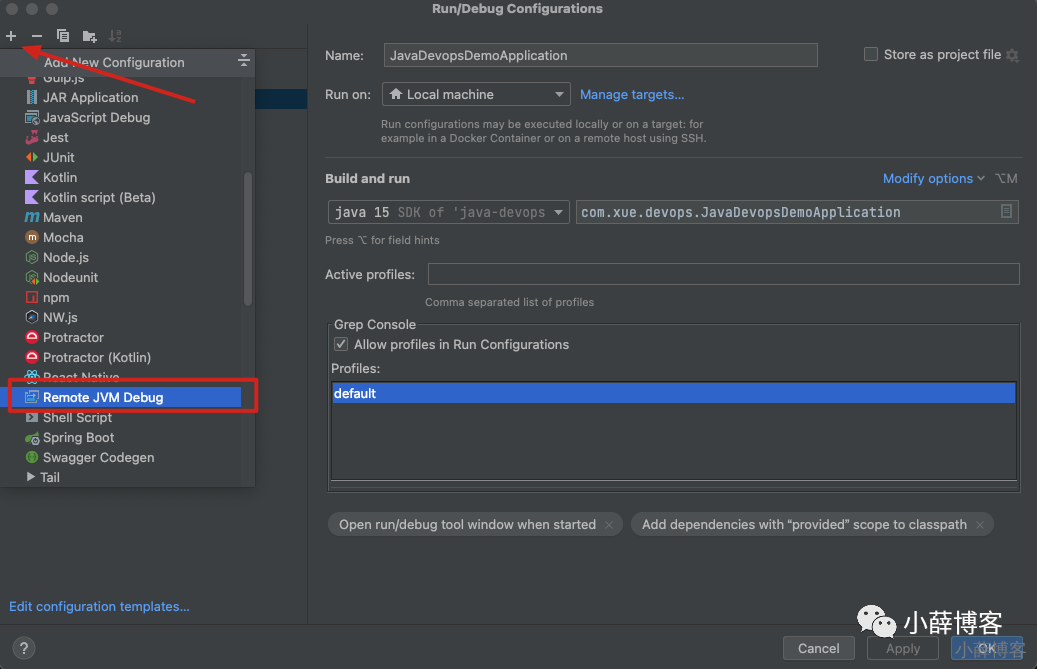Click the Protractor (Kotlin) icon

[x=32, y=357]
